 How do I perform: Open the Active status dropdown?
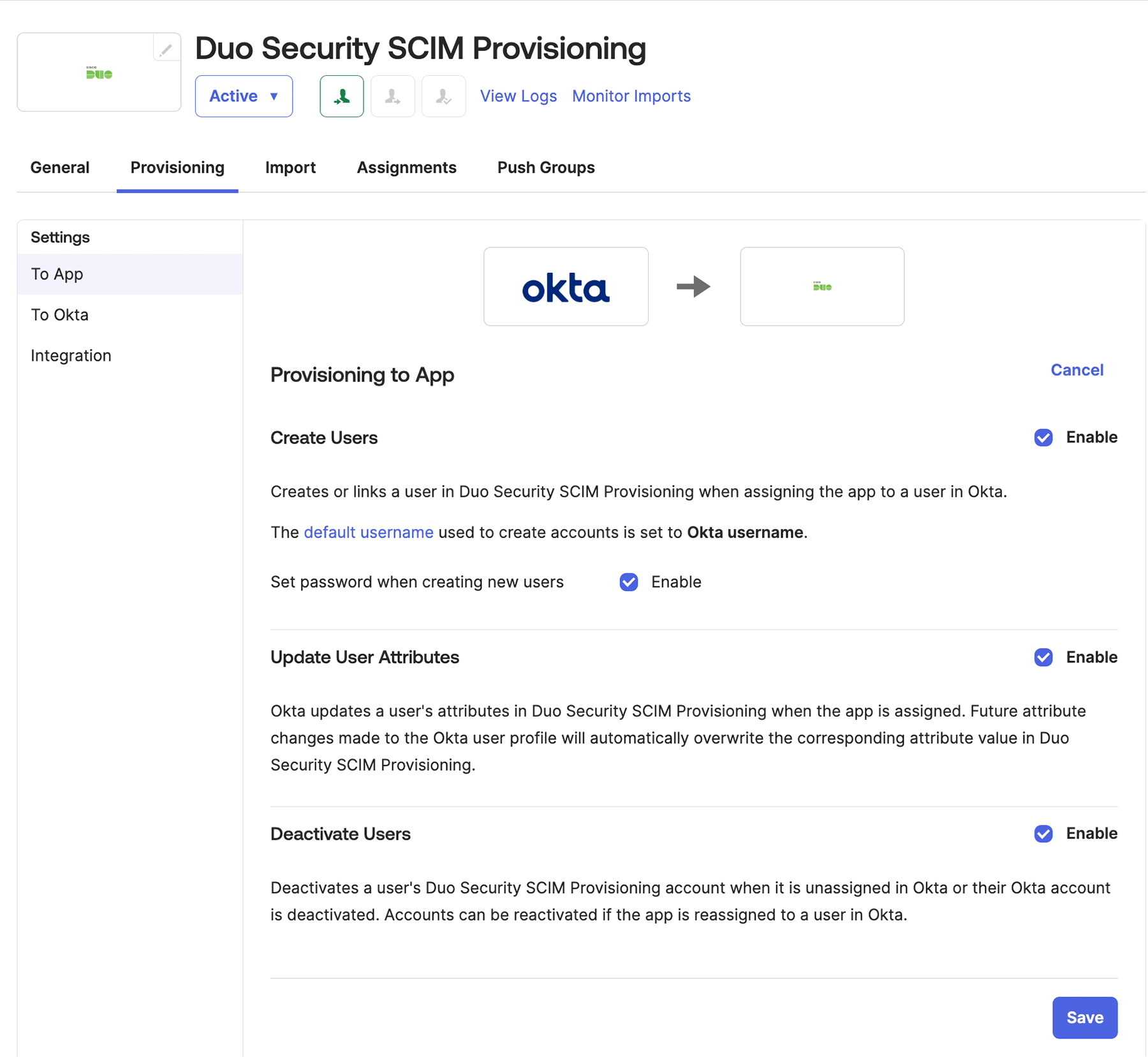(x=244, y=96)
